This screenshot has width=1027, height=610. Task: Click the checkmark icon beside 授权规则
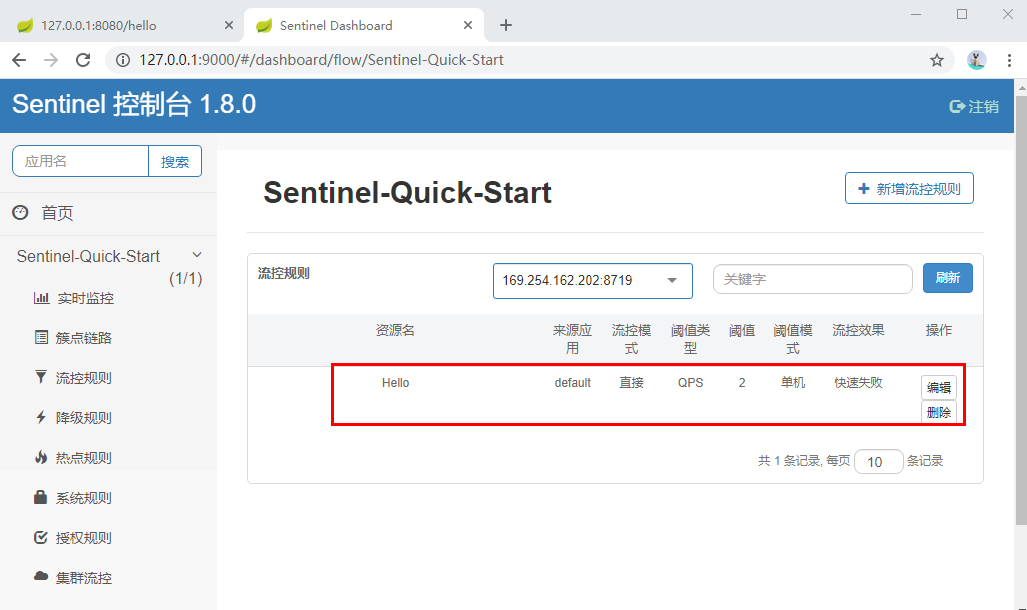[41, 537]
